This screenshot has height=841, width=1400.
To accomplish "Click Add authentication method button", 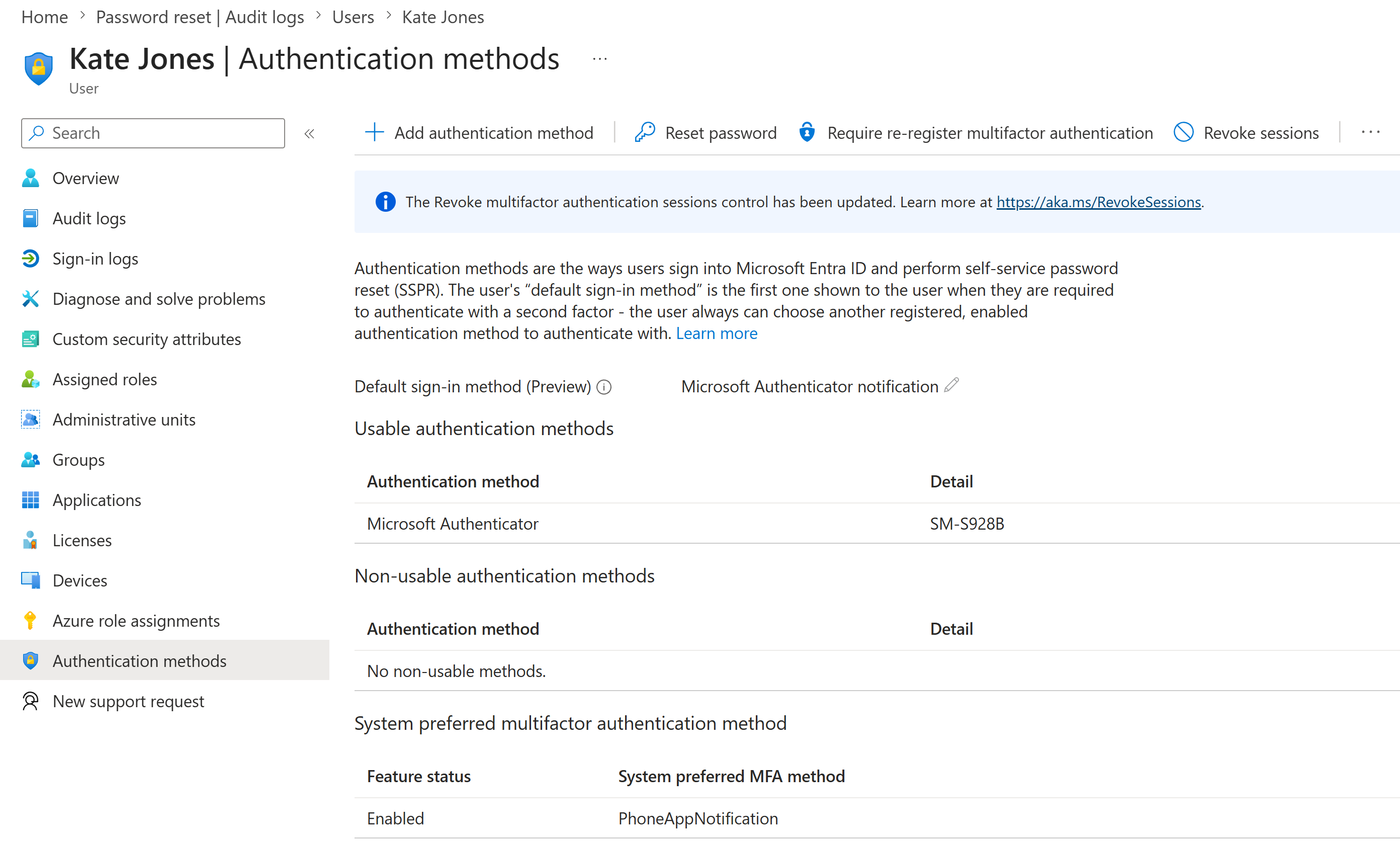I will coord(479,133).
